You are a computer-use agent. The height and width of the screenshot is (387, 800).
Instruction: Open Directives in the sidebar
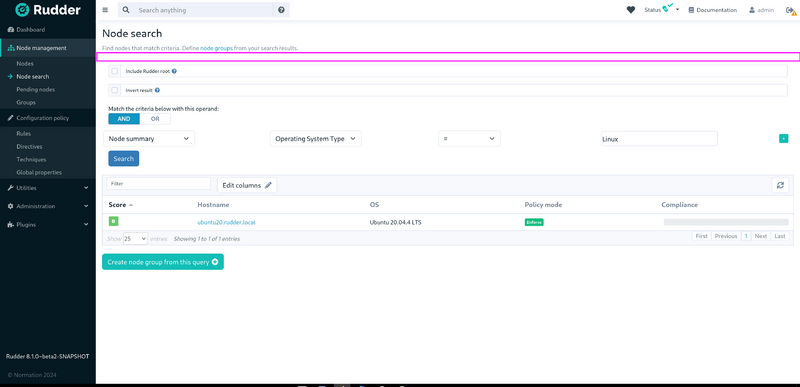29,147
